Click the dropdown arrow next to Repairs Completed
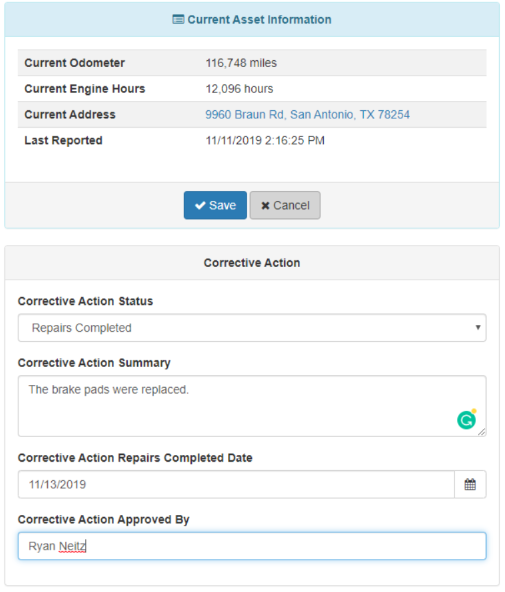Image resolution: width=505 pixels, height=592 pixels. tap(478, 327)
